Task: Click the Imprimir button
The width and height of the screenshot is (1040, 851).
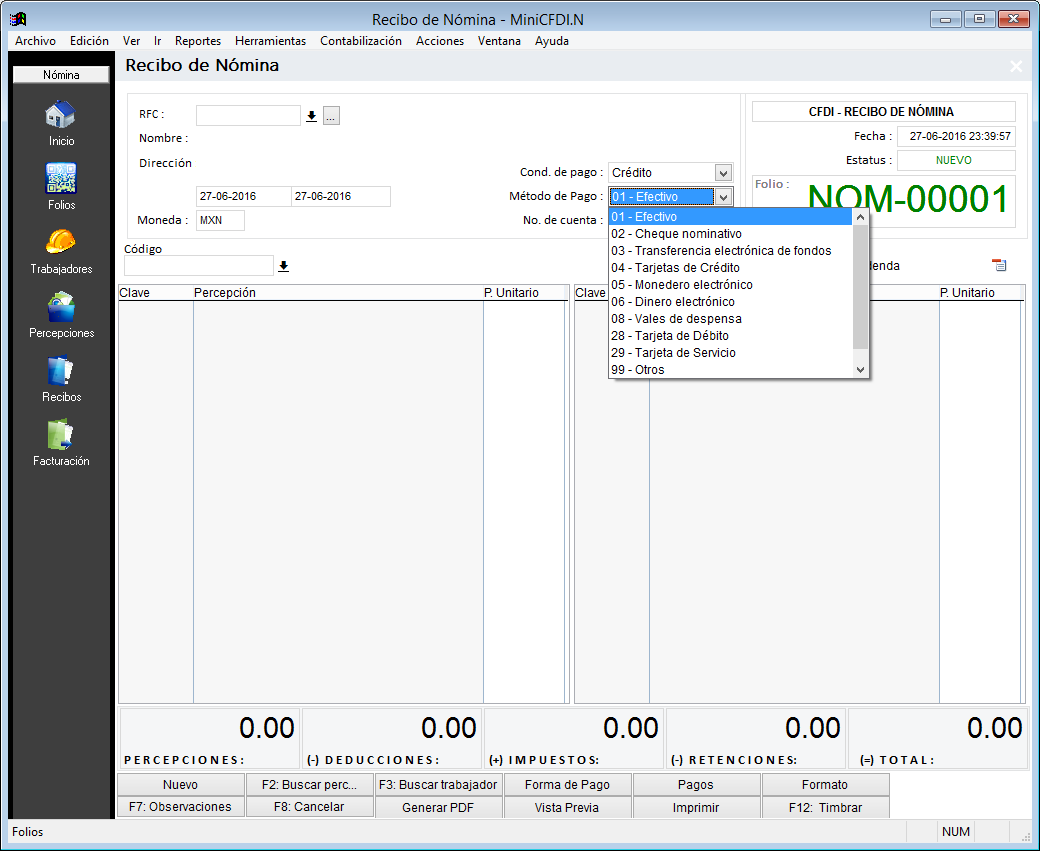Action: click(x=696, y=807)
